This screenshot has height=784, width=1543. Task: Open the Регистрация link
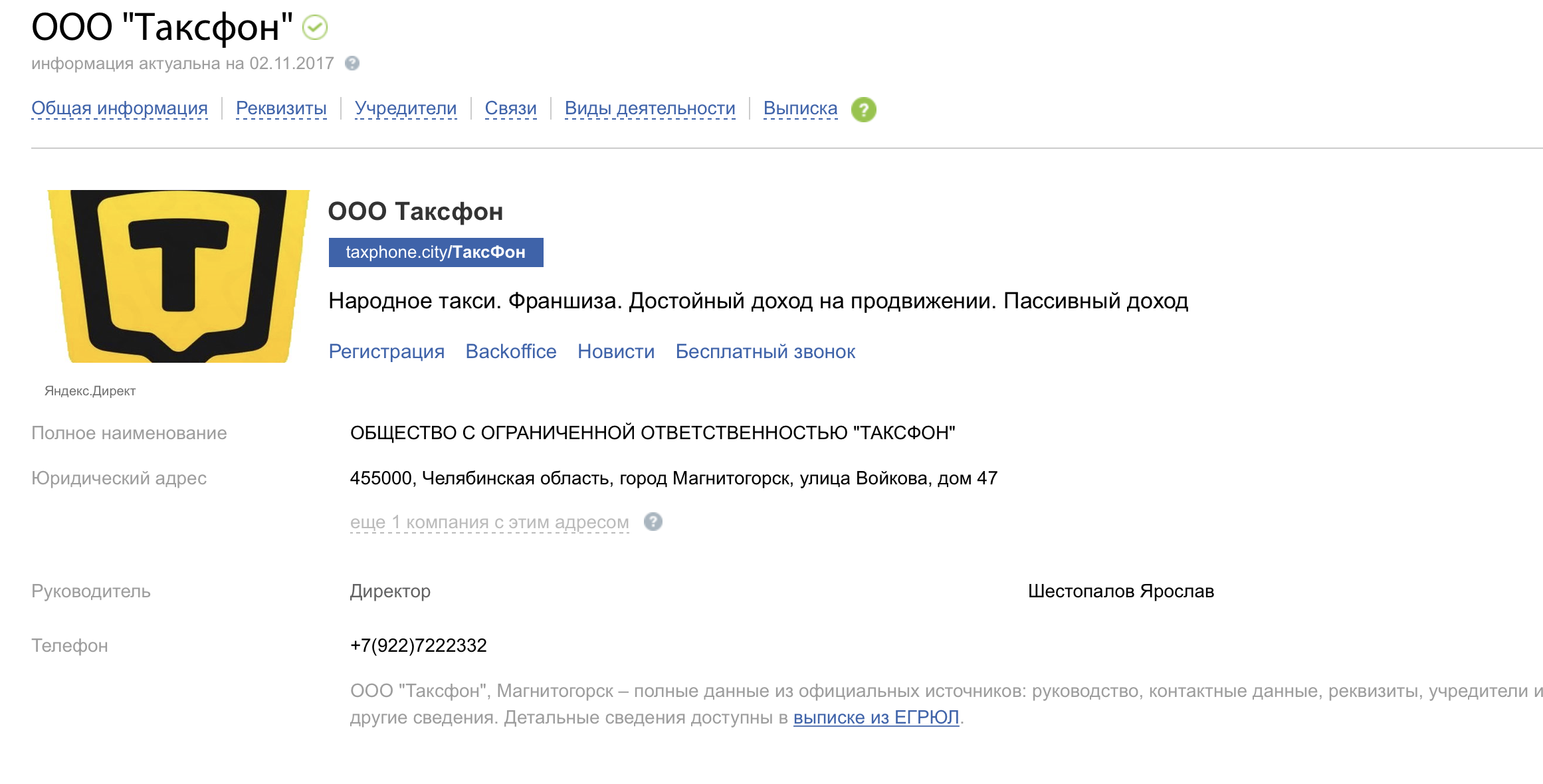tap(387, 351)
